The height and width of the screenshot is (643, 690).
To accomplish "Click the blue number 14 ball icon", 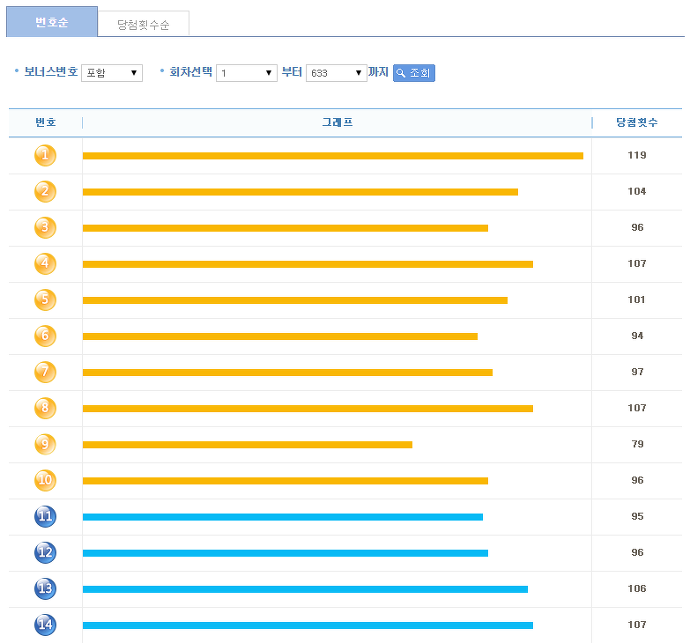I will [x=45, y=625].
